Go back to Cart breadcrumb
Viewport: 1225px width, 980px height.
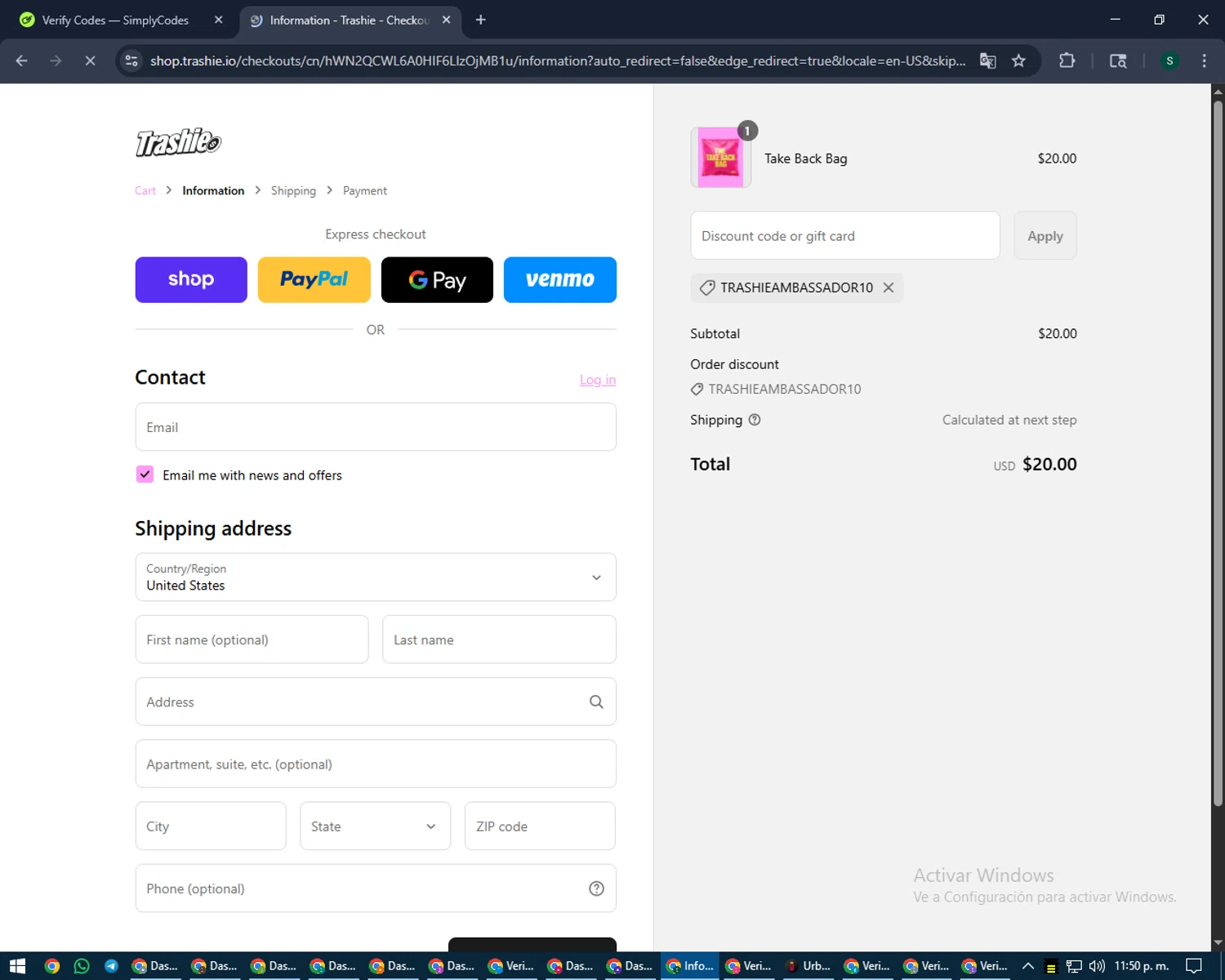(x=145, y=190)
